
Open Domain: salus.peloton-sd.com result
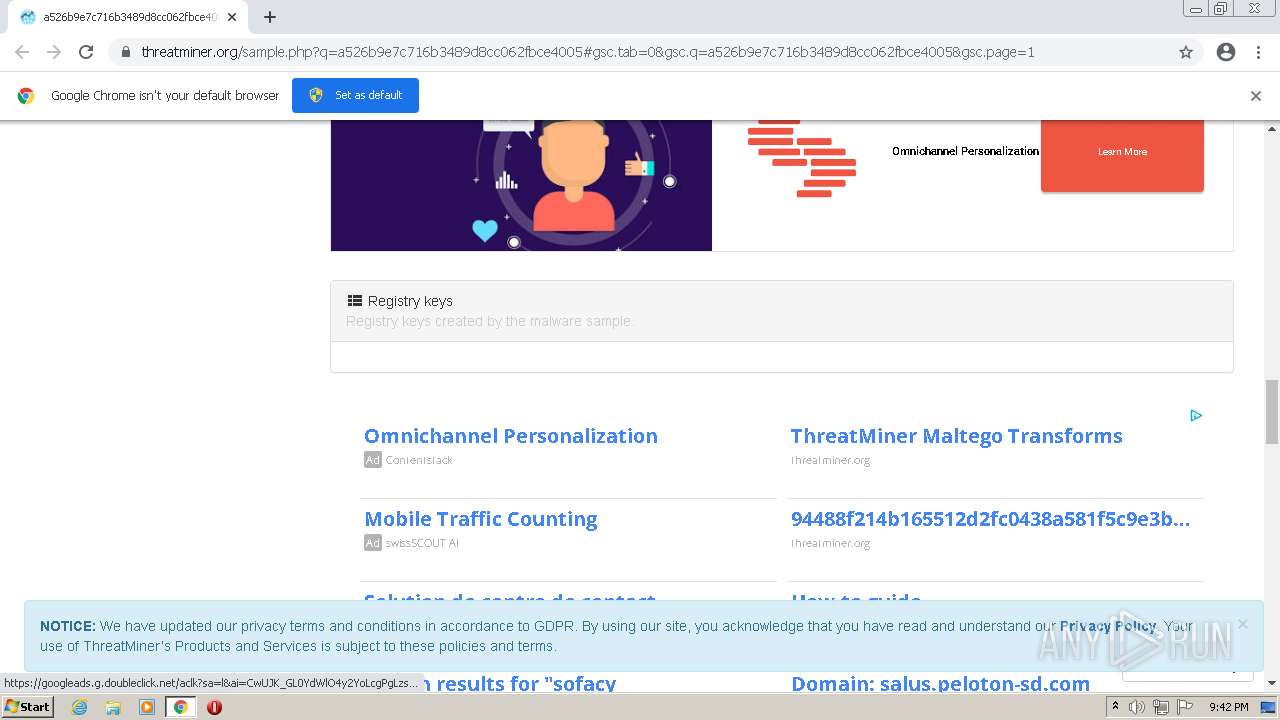coord(940,684)
